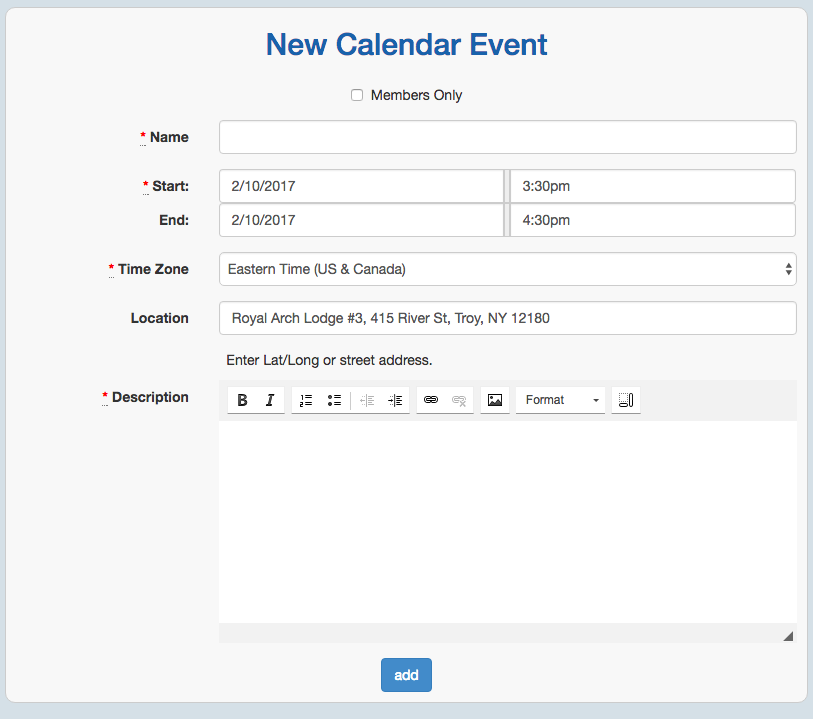Viewport: 813px width, 719px height.
Task: Click the End time field showing 4:30pm
Action: click(652, 220)
